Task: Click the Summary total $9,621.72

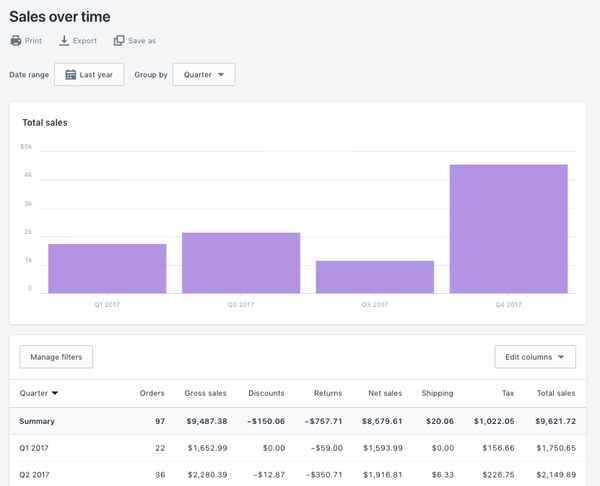Action: coord(555,421)
